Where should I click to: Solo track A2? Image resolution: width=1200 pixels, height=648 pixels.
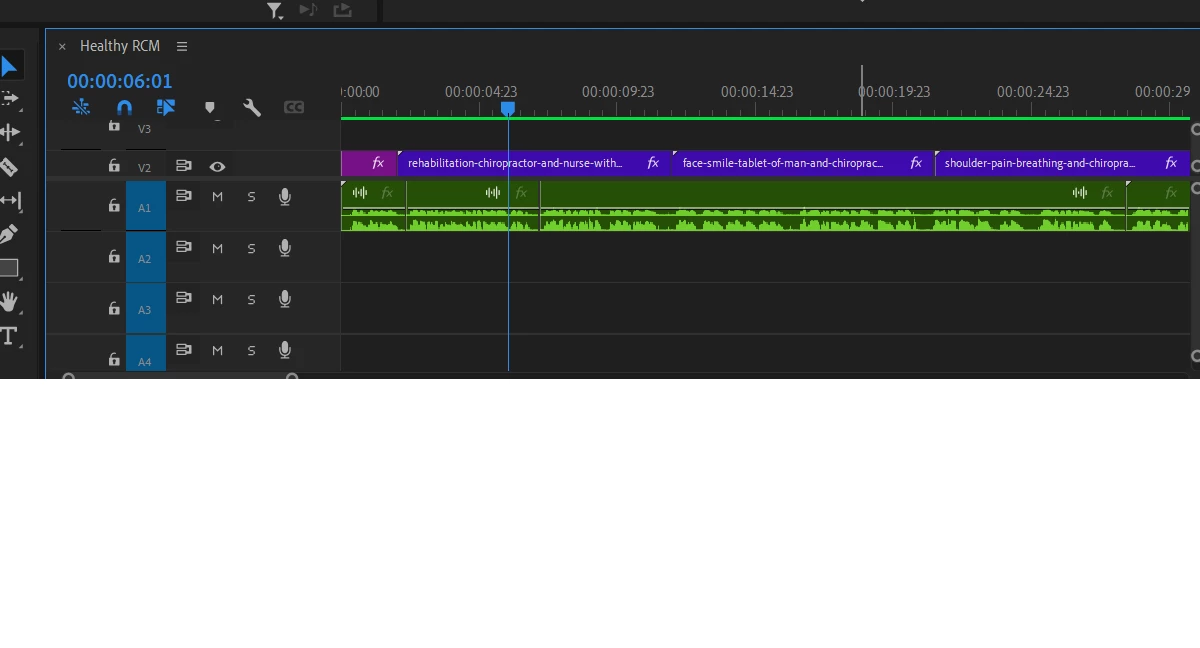pos(251,248)
